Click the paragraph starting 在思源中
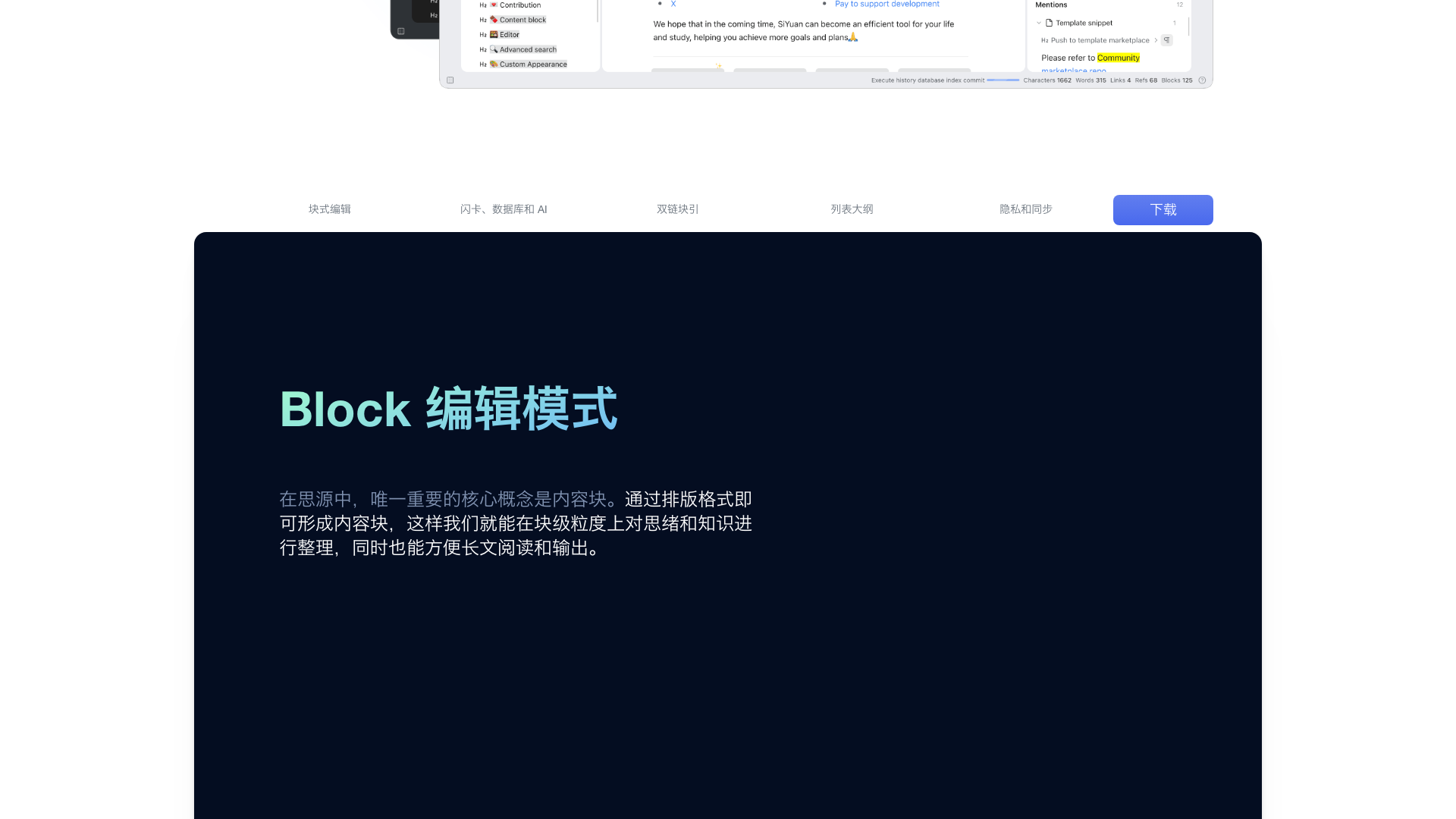This screenshot has width=1456, height=819. tap(516, 523)
